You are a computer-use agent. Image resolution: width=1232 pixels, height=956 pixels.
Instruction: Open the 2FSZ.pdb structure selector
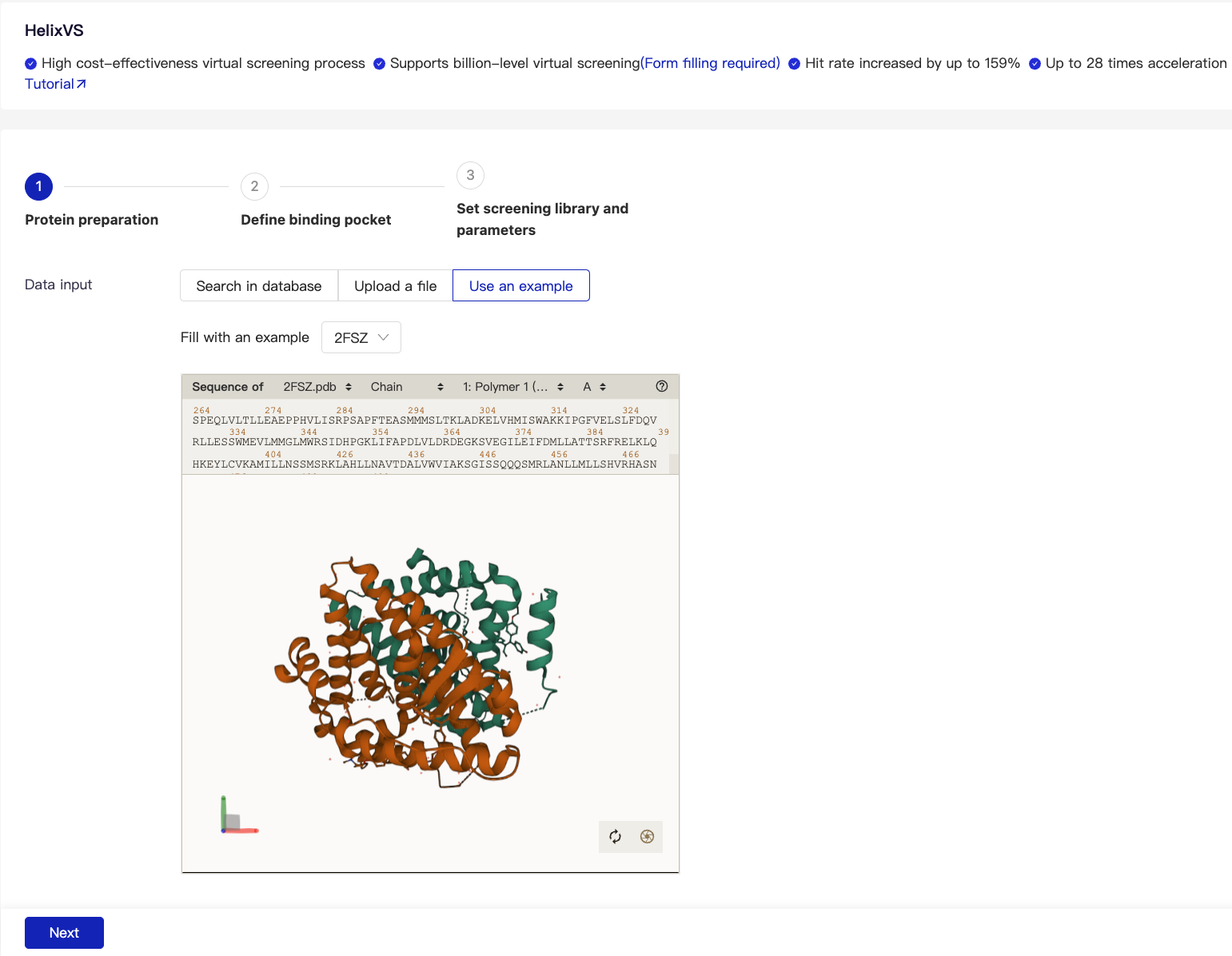click(x=317, y=387)
